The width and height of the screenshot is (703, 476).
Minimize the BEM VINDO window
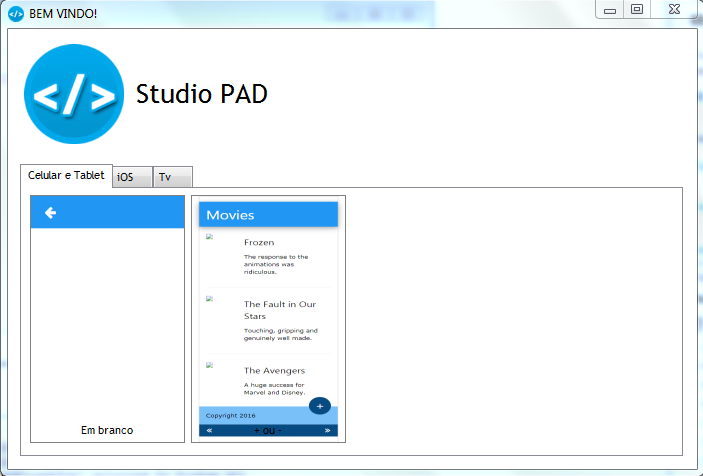click(610, 10)
